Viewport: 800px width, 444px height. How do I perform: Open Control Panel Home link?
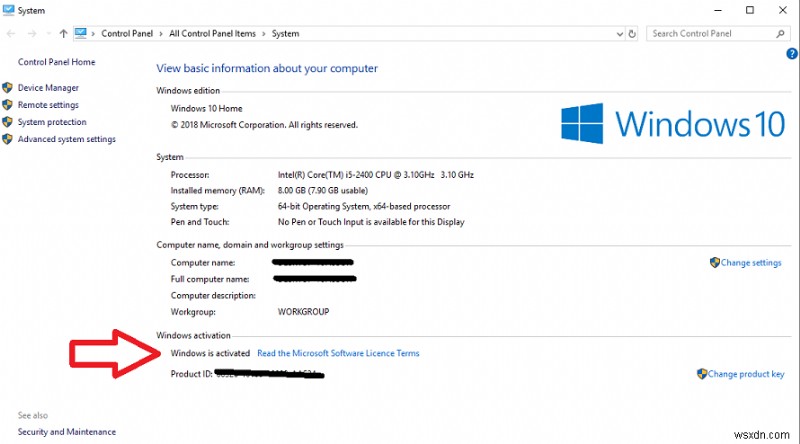pos(57,62)
